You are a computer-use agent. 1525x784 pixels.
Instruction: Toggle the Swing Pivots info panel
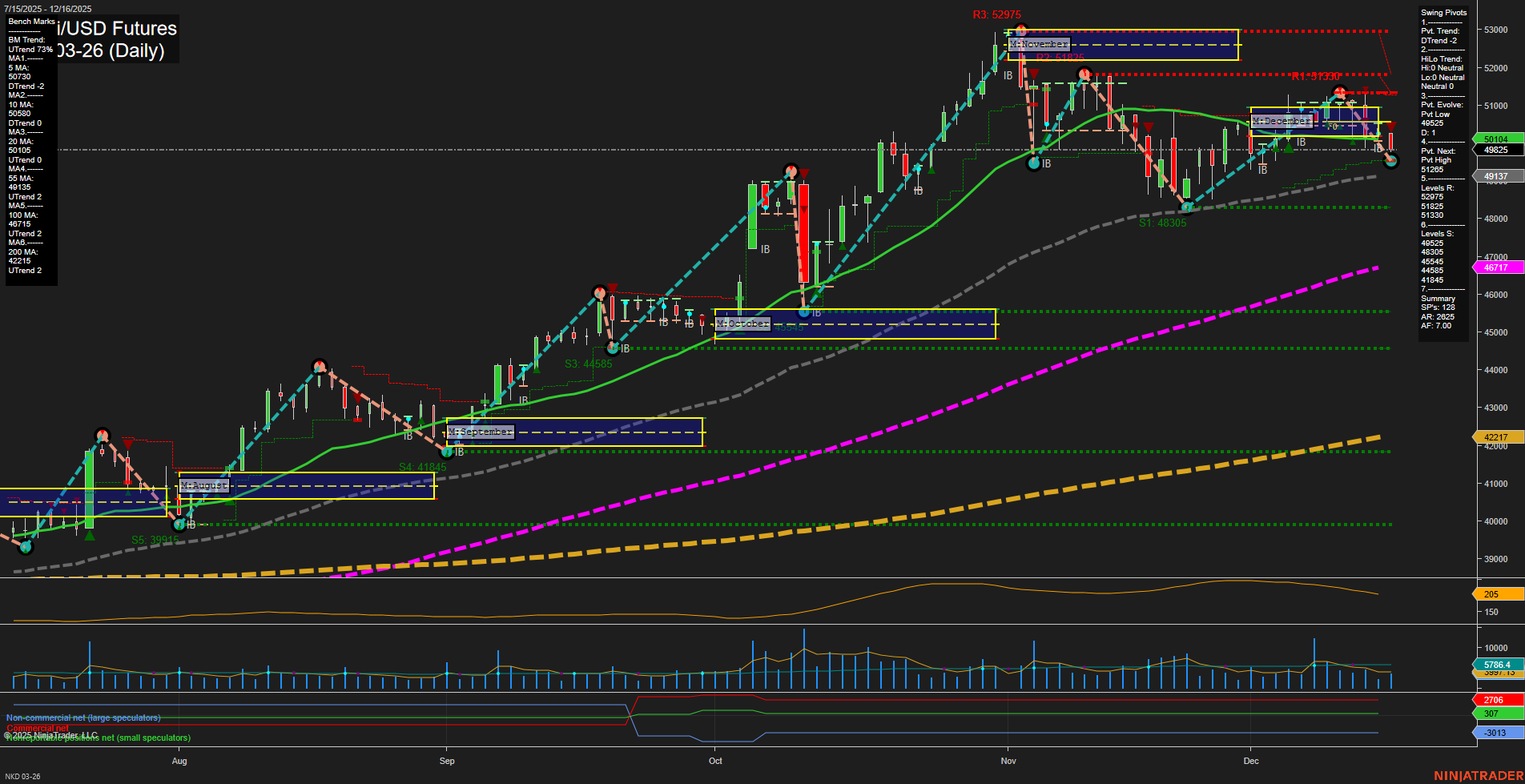[1442, 13]
